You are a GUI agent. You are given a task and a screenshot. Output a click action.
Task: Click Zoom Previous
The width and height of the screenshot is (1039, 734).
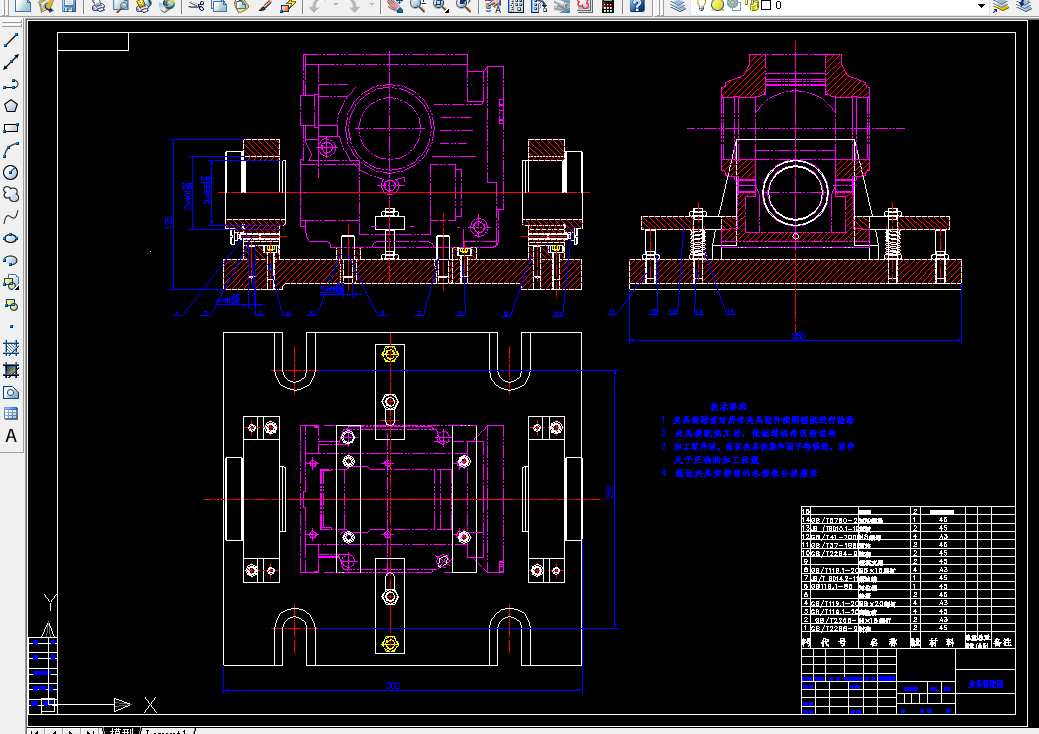click(x=464, y=5)
